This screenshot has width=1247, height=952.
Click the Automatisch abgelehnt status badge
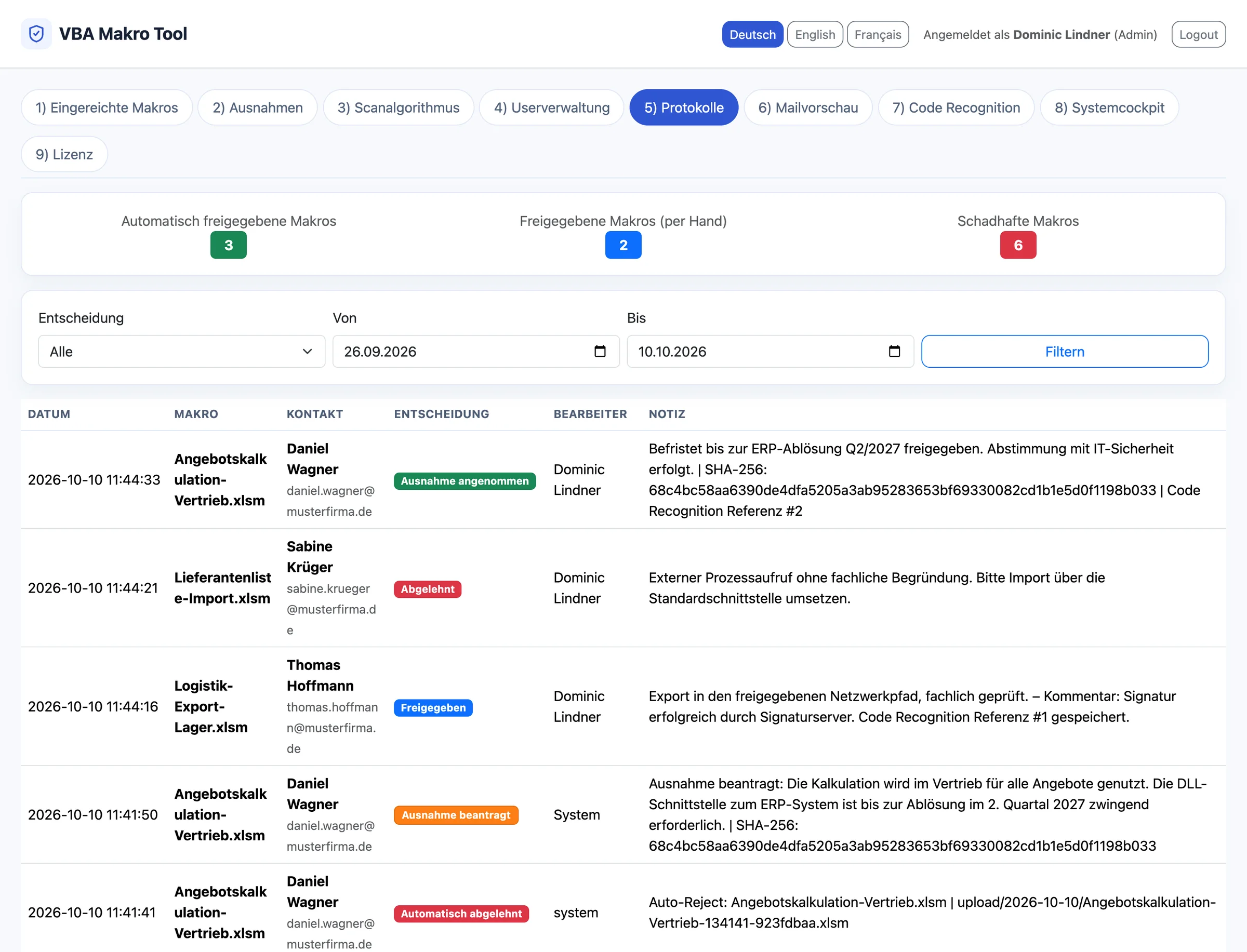[461, 914]
